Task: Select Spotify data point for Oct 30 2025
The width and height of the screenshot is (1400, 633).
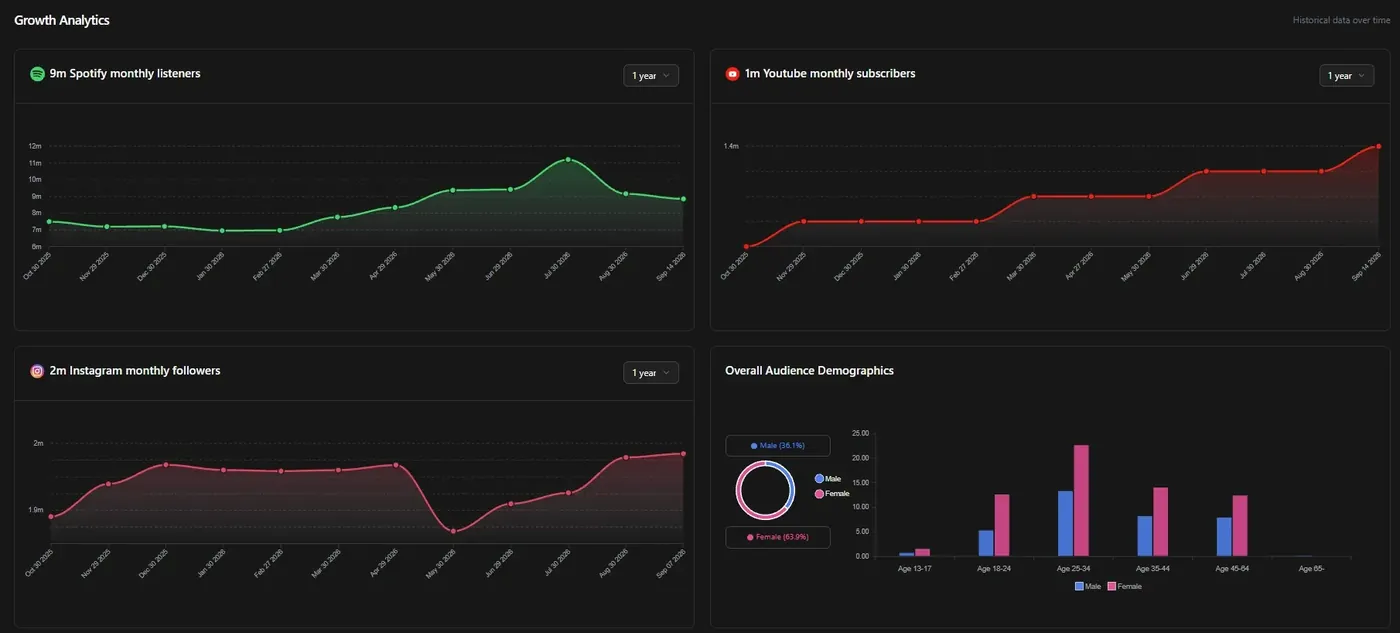Action: (x=48, y=221)
